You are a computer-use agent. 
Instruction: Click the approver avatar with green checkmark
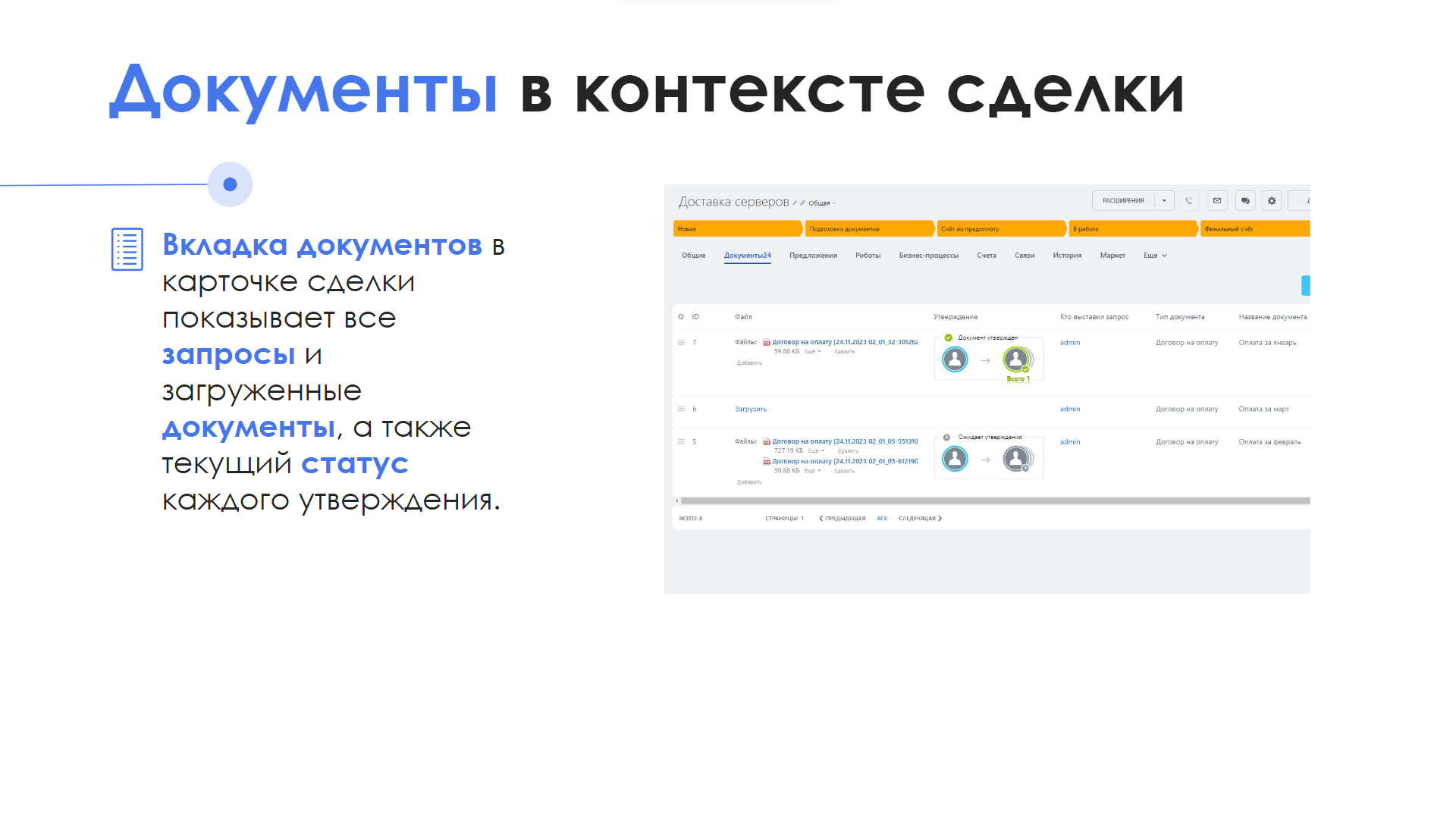pyautogui.click(x=1016, y=359)
